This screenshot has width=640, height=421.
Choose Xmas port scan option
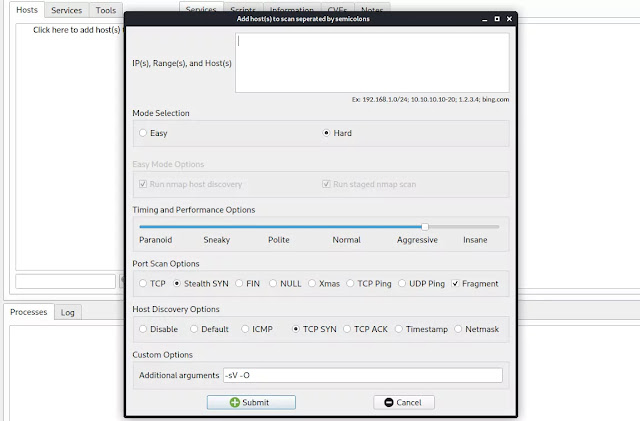click(312, 283)
